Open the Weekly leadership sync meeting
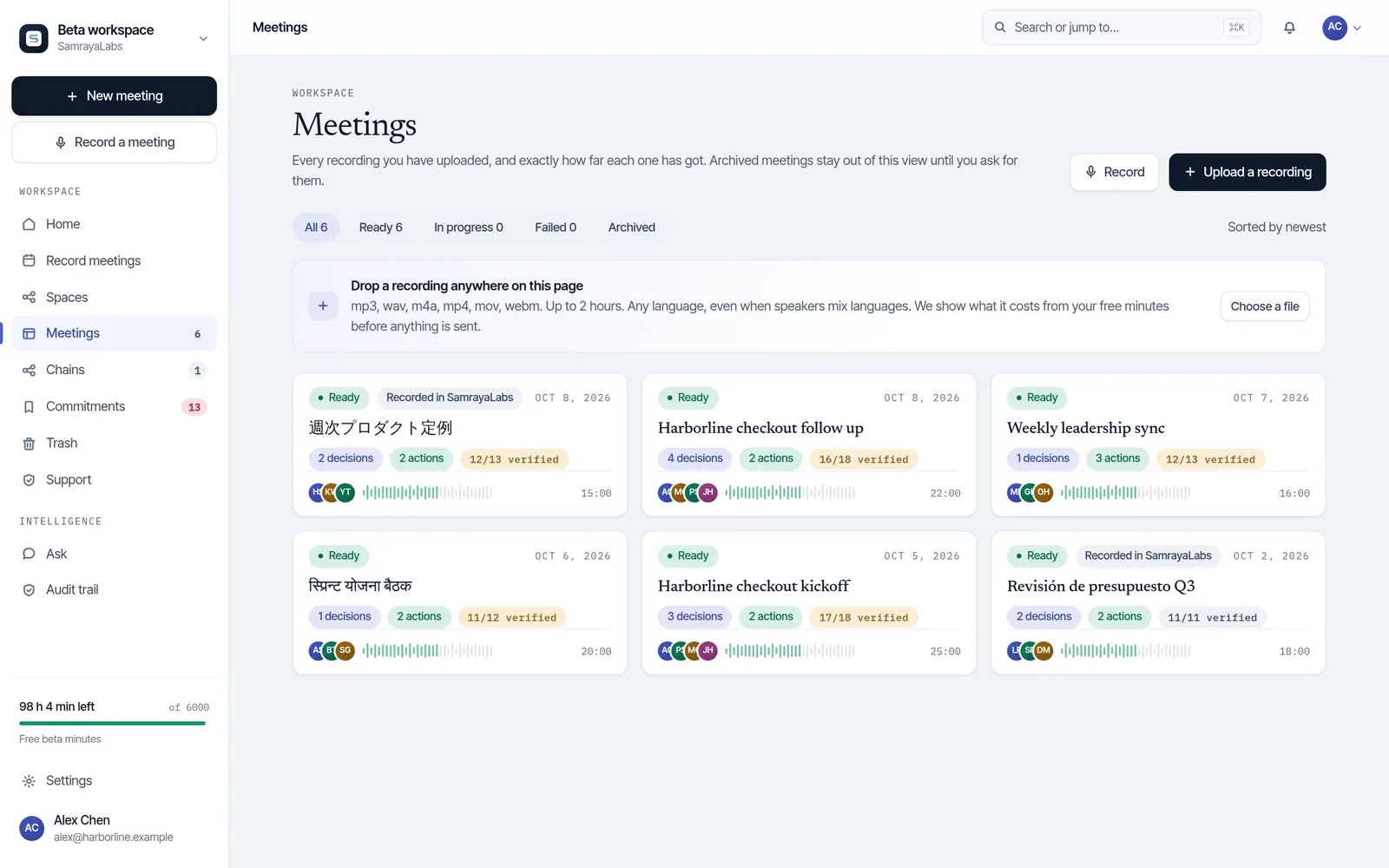 [1158, 444]
